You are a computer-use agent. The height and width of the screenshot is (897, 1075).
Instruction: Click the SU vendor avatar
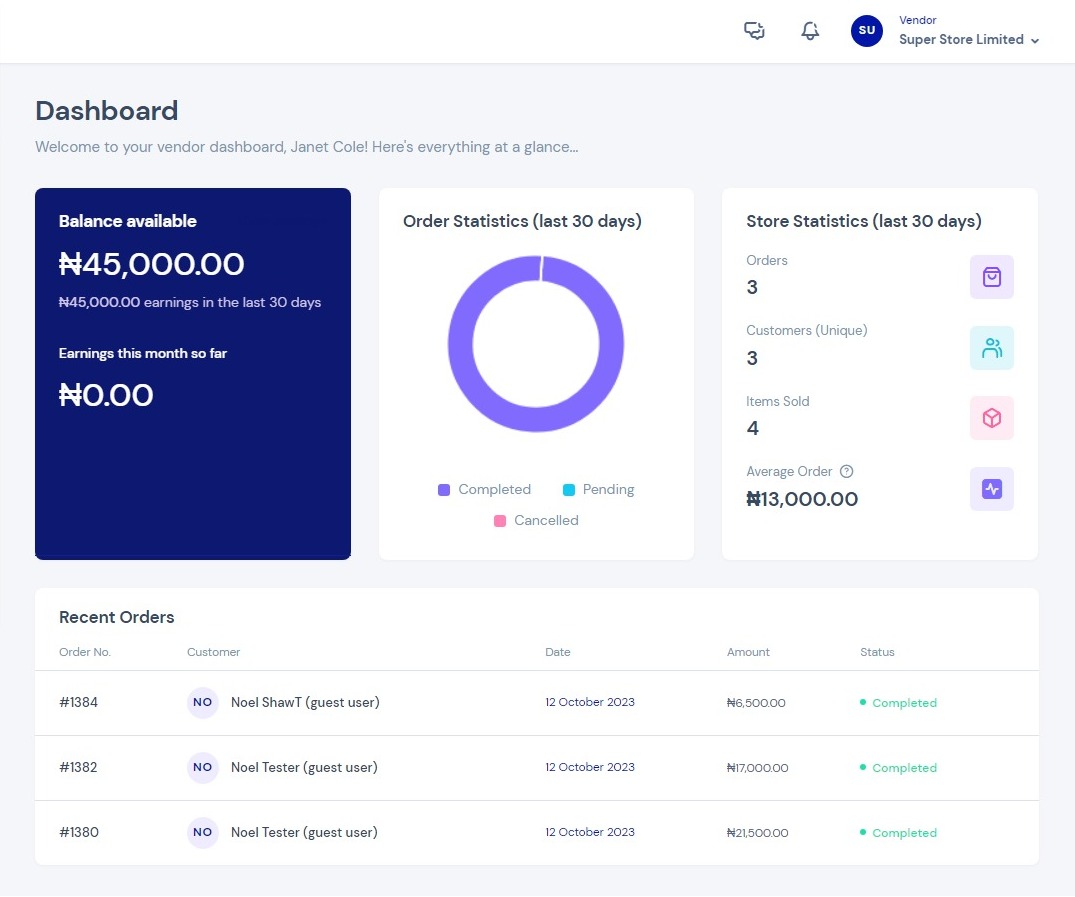coord(867,31)
